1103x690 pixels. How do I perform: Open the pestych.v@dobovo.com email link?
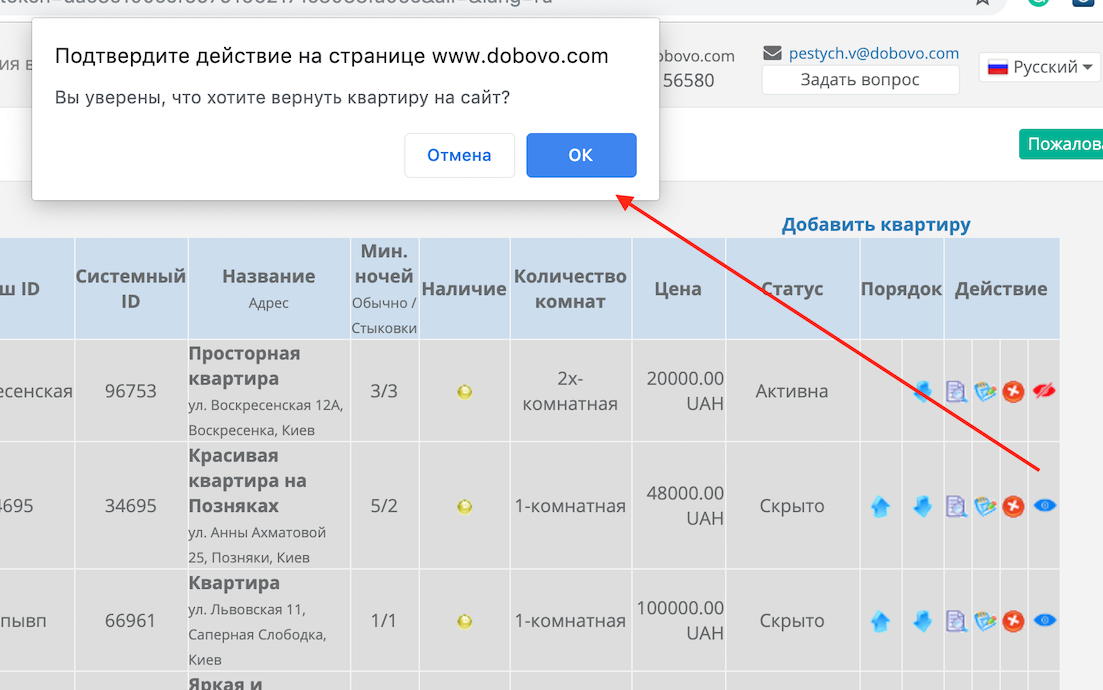coord(874,53)
